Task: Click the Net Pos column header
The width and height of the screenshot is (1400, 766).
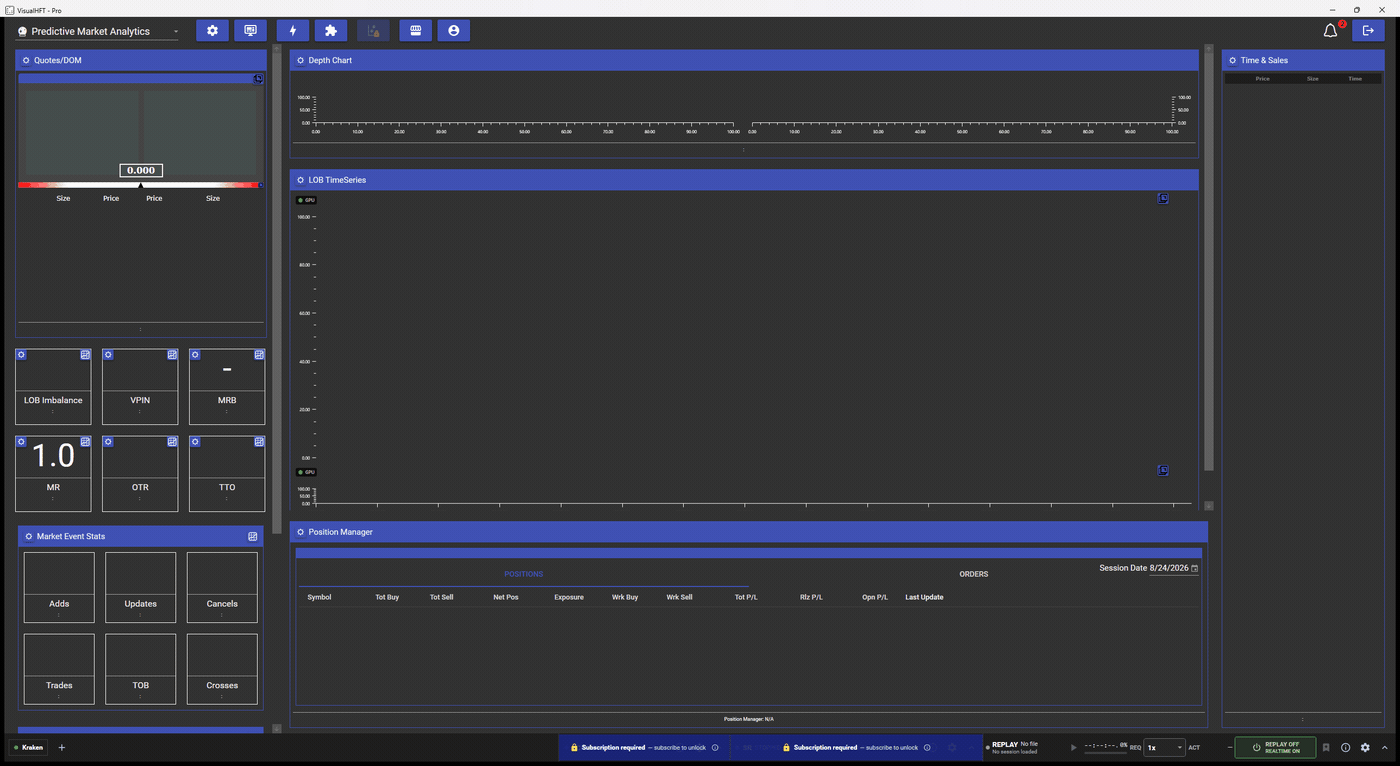Action: click(x=506, y=597)
